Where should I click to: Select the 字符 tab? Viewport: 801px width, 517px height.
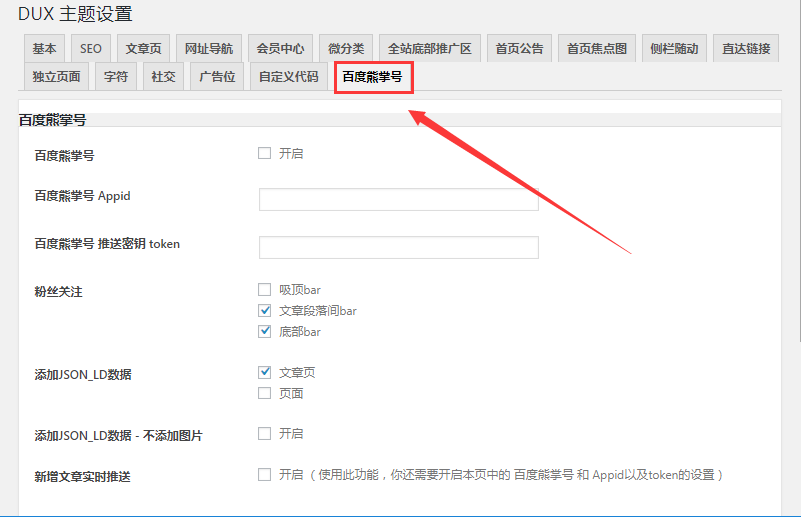pos(115,77)
